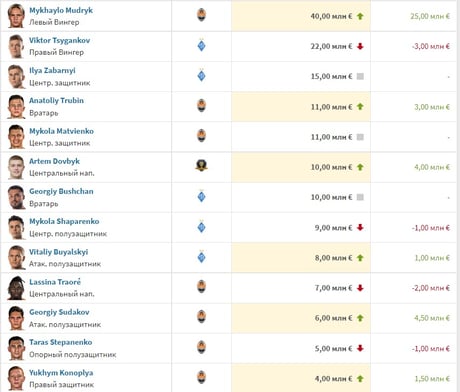Click Shakhtar club crest beside Mykhaylo Mudryk

tap(201, 15)
